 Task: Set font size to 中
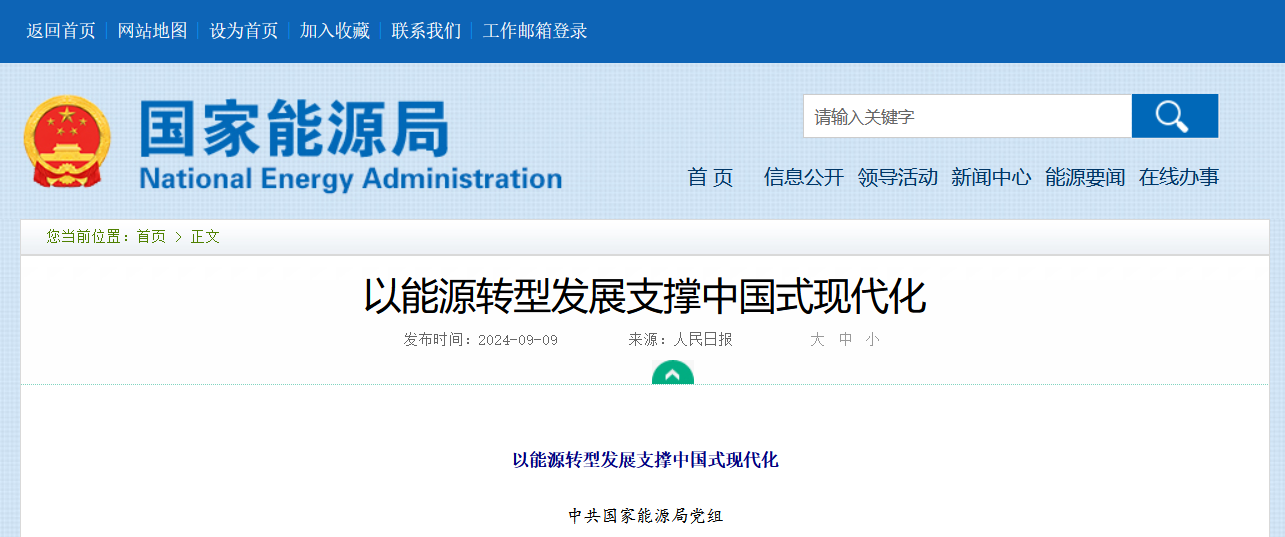(845, 340)
